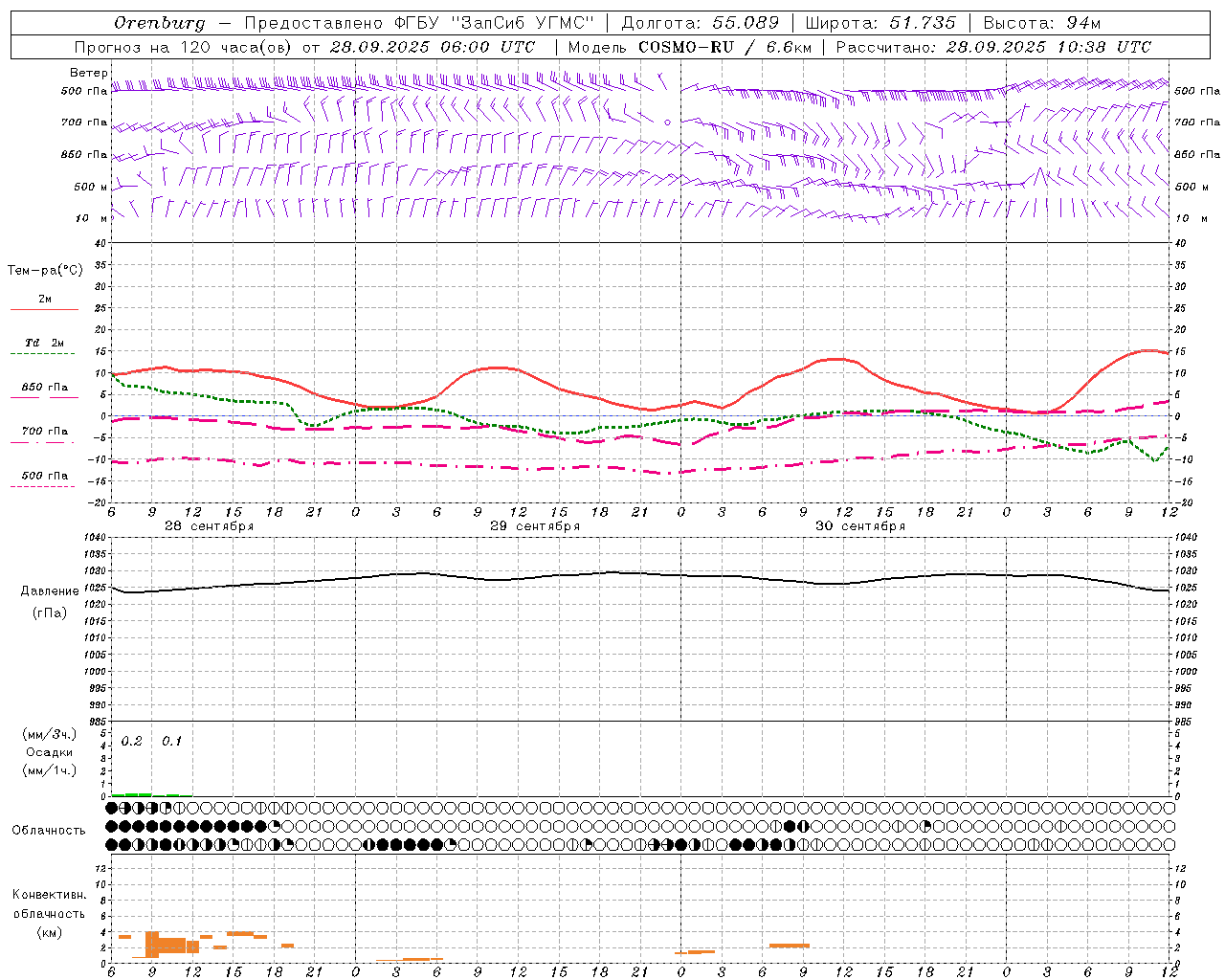Click the 'Конвективн.' convective cloud label

(x=50, y=895)
